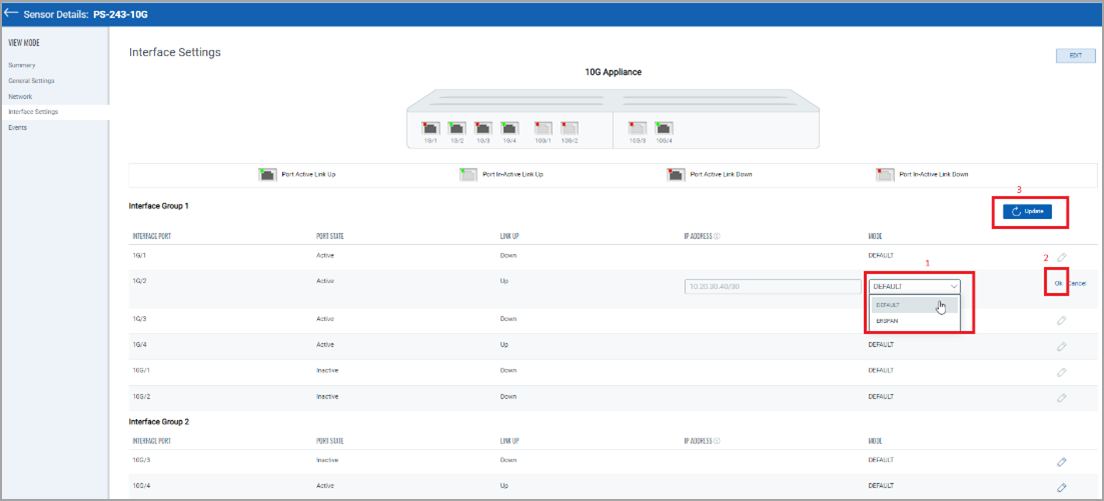Click info icon beside Group 1 IP ADDRESS

pos(718,237)
